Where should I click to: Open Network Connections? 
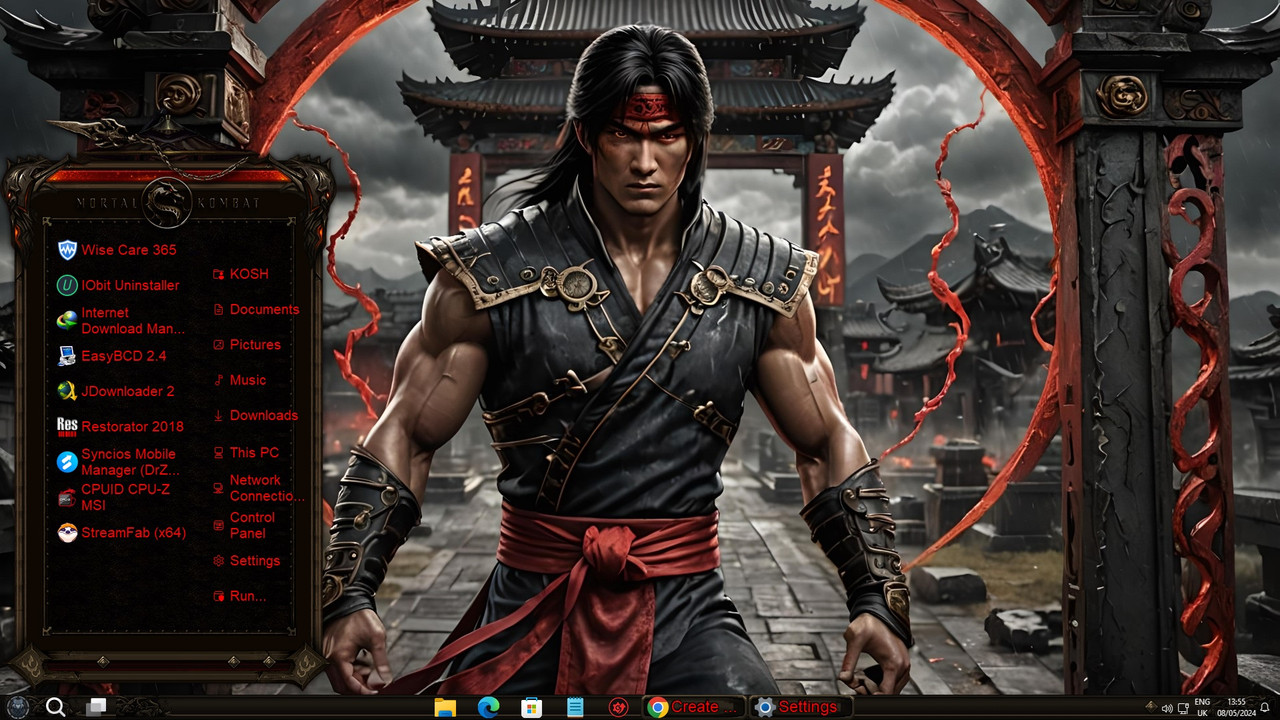[258, 488]
